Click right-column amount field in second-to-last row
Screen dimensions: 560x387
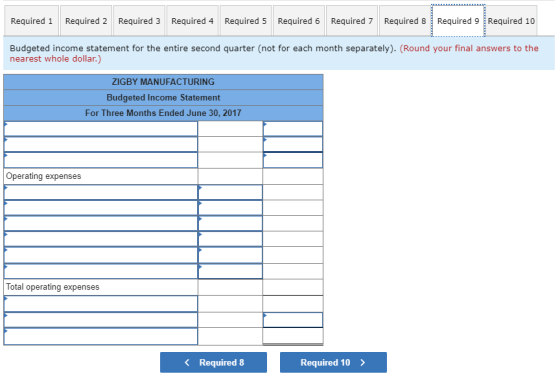tap(293, 320)
